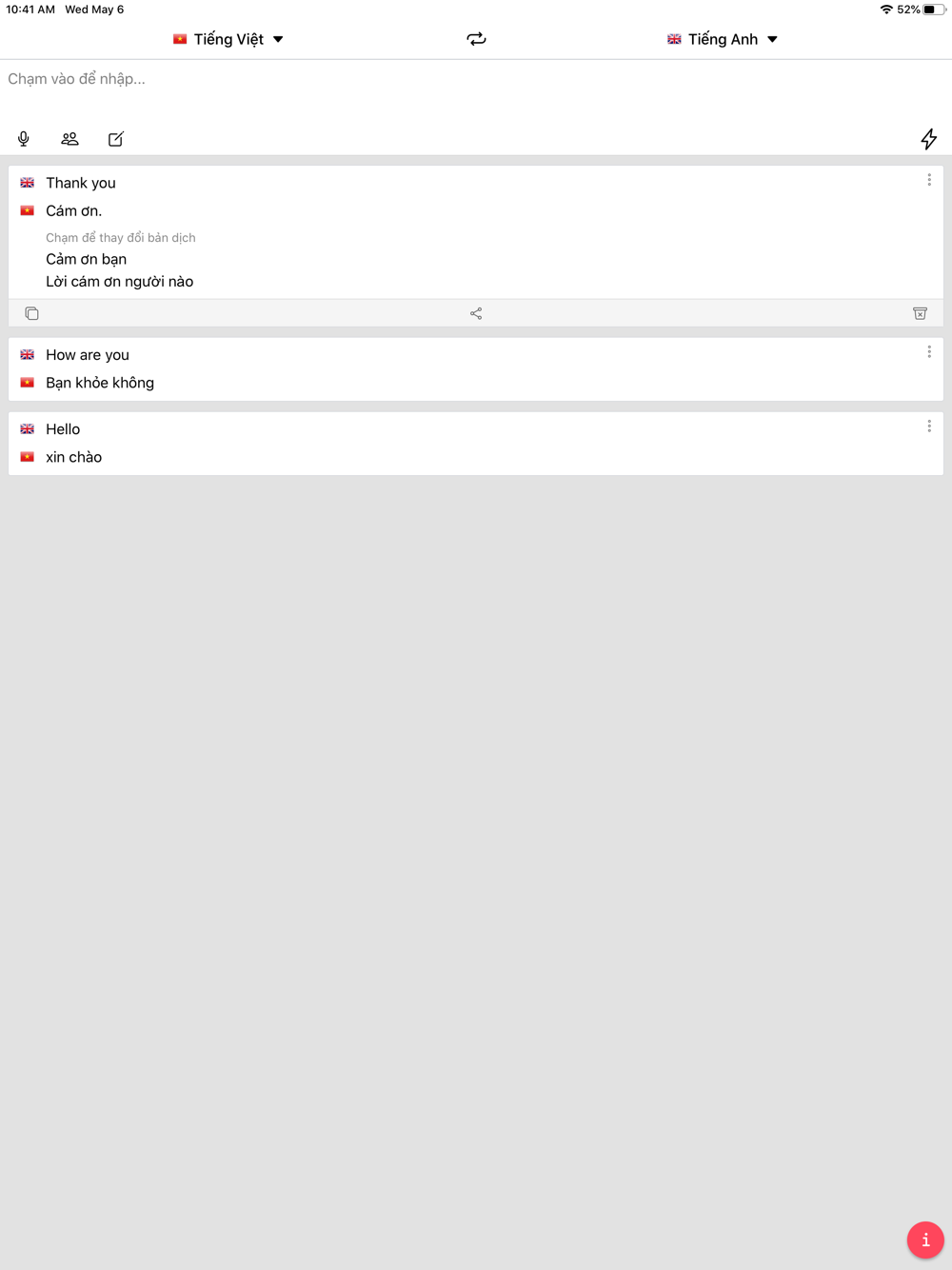Open more options for How are you card
The image size is (952, 1270).
point(929,352)
